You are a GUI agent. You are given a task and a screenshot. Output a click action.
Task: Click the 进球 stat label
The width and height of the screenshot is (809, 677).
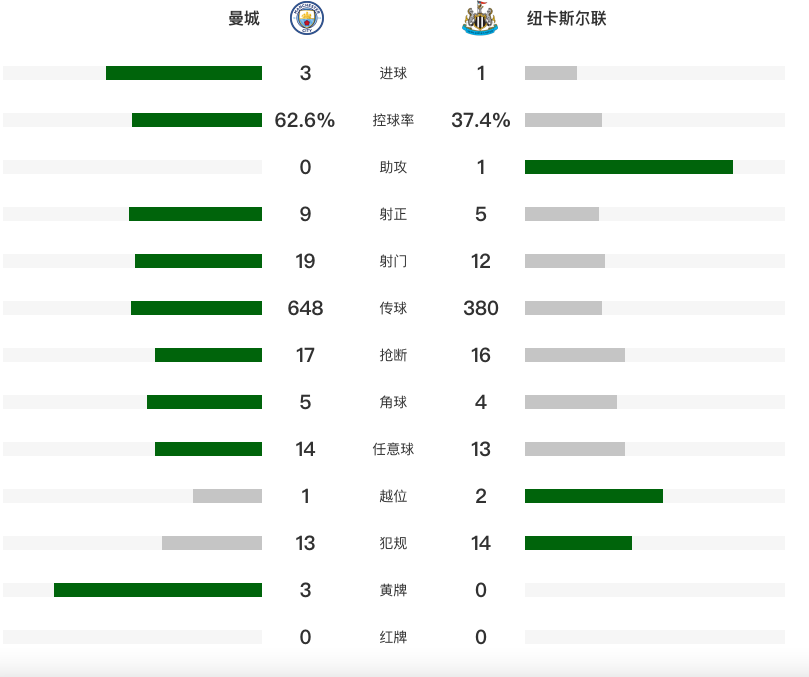393,73
